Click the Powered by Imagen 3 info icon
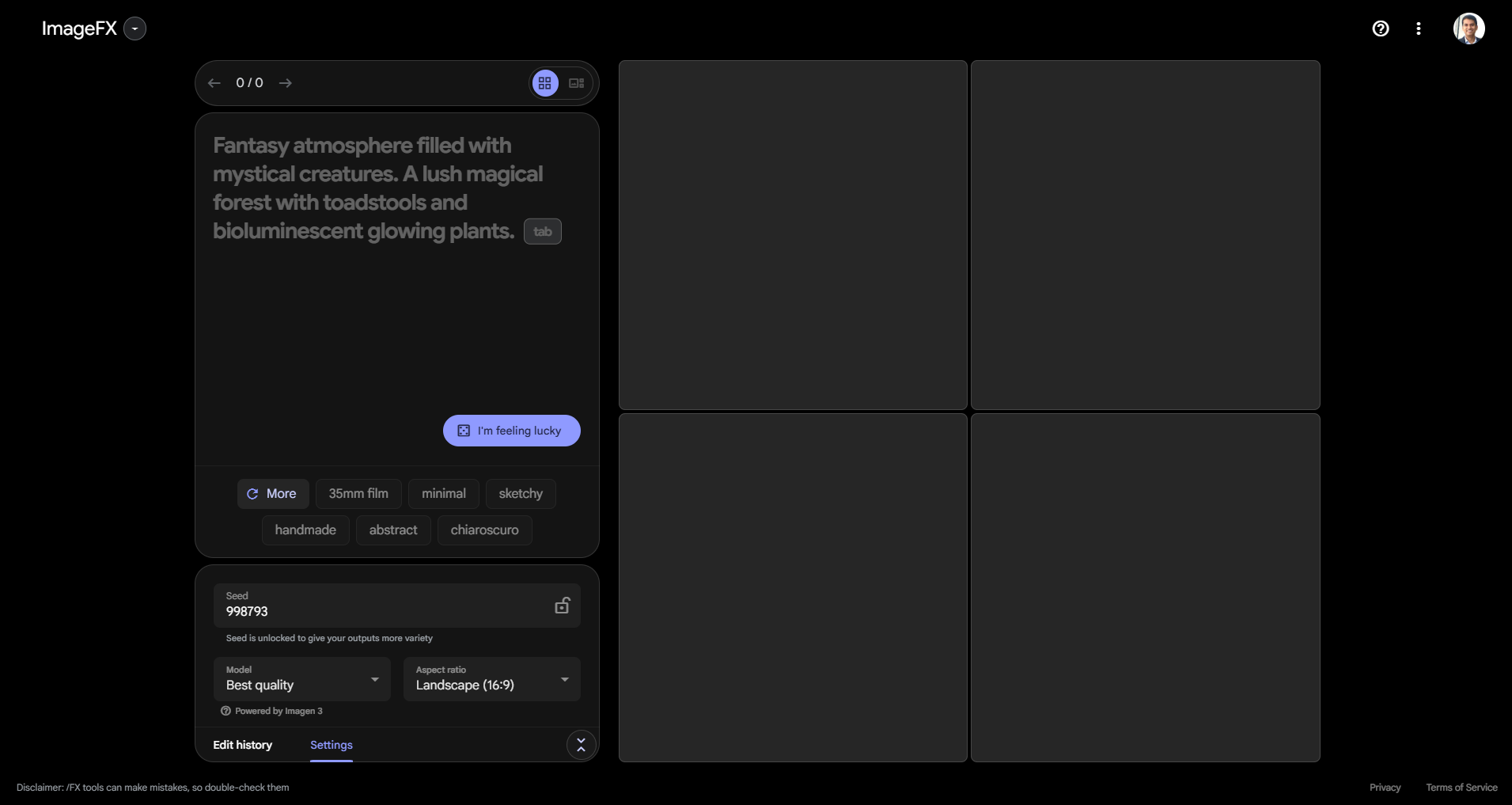Screen dimensions: 1512x805 225,711
